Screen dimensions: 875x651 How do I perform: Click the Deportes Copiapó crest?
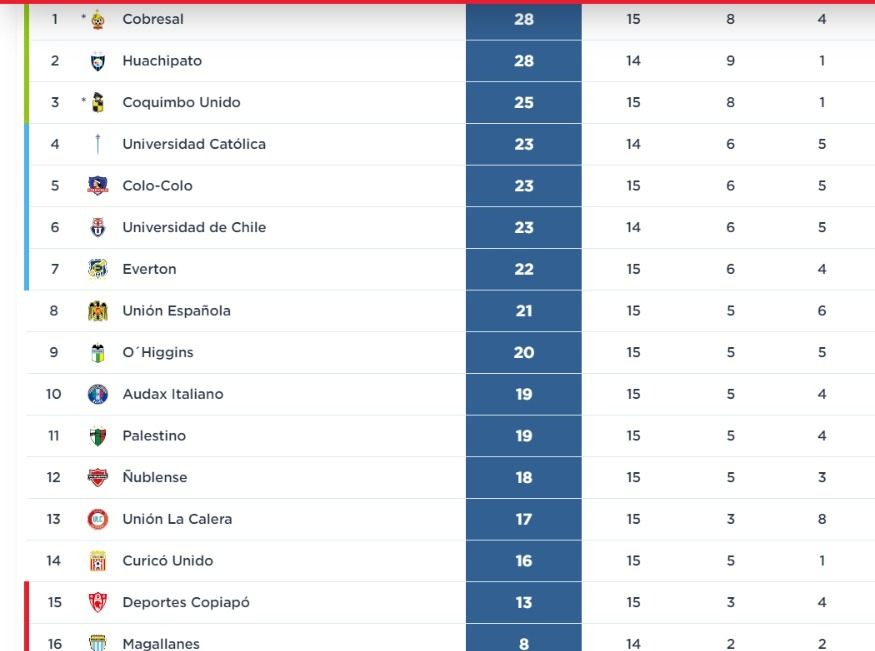point(98,602)
